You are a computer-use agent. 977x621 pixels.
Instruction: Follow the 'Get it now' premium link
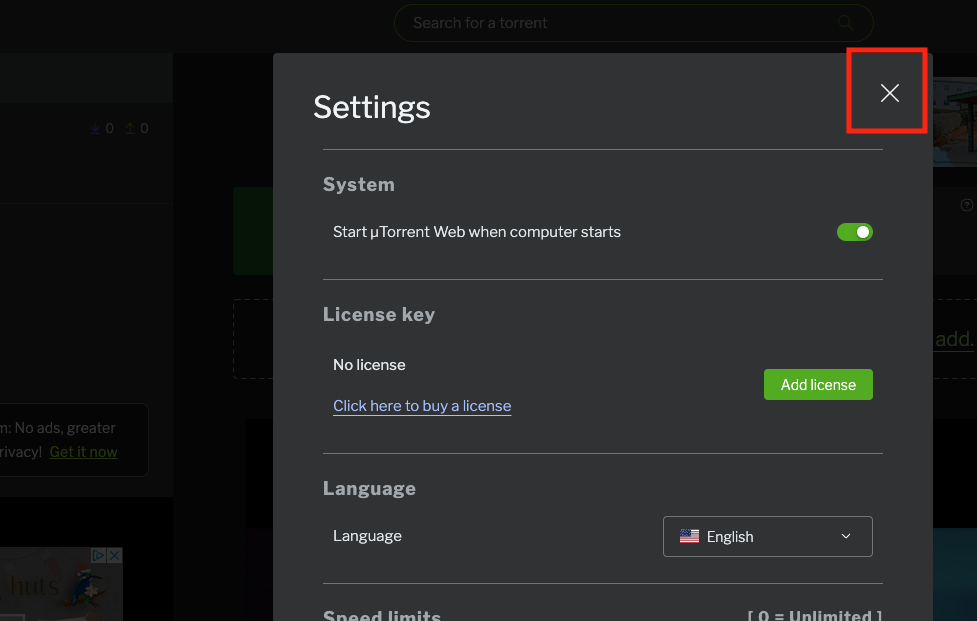coord(83,452)
